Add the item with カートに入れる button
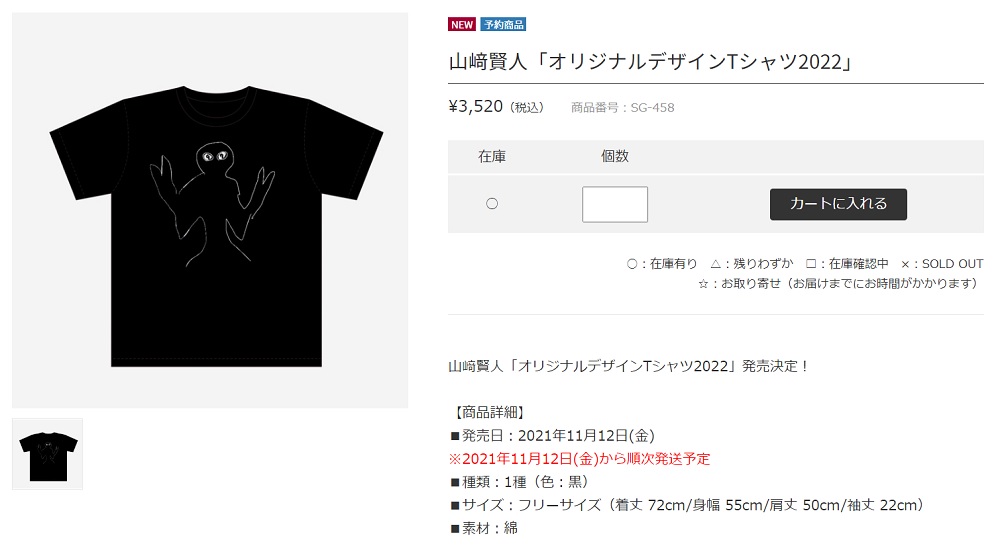This screenshot has width=1000, height=546. (838, 204)
